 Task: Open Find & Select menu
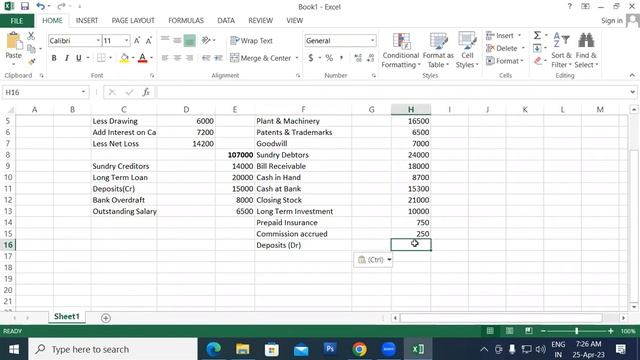586,51
